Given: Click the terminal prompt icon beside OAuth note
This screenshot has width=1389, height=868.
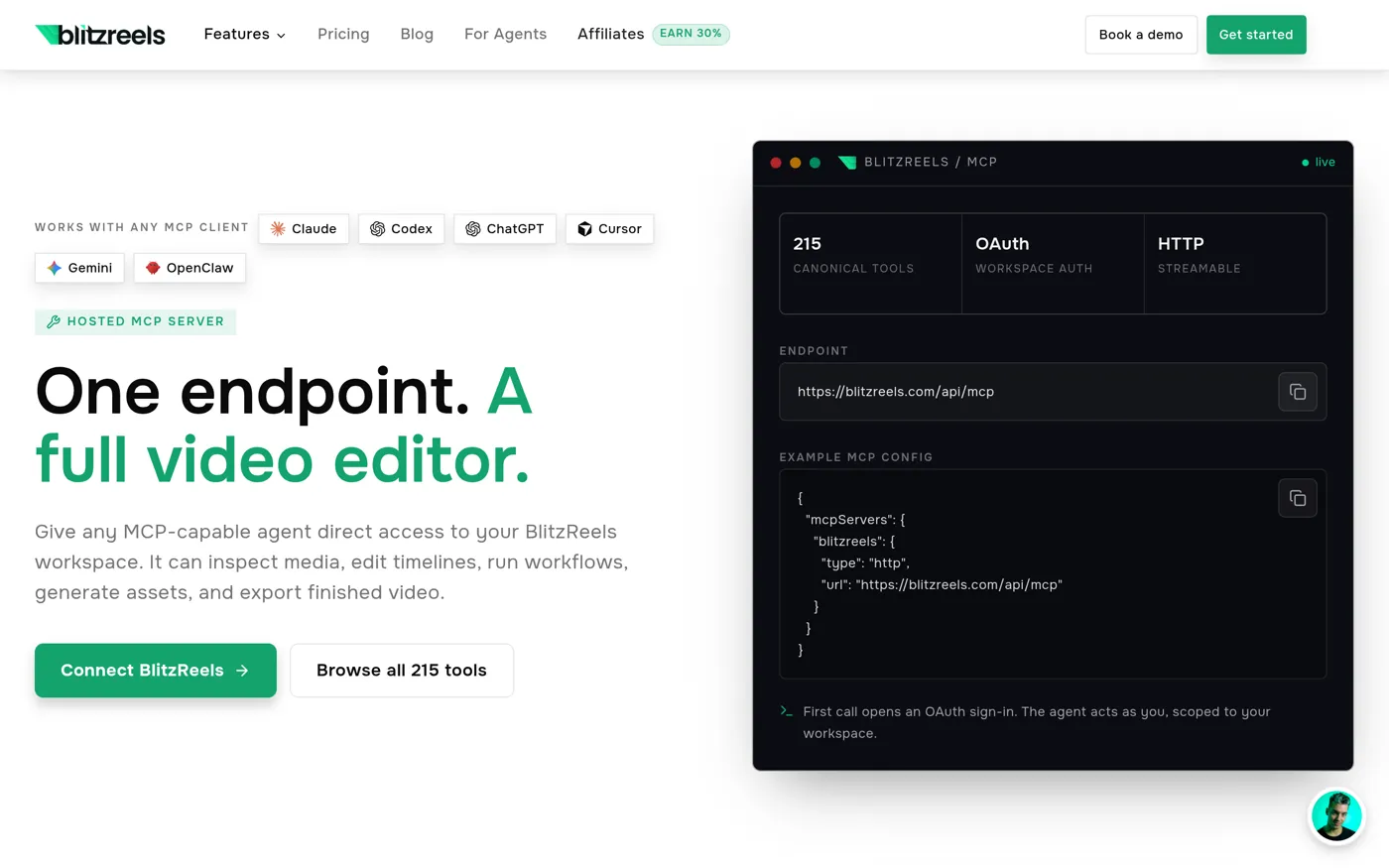Looking at the screenshot, I should point(786,711).
